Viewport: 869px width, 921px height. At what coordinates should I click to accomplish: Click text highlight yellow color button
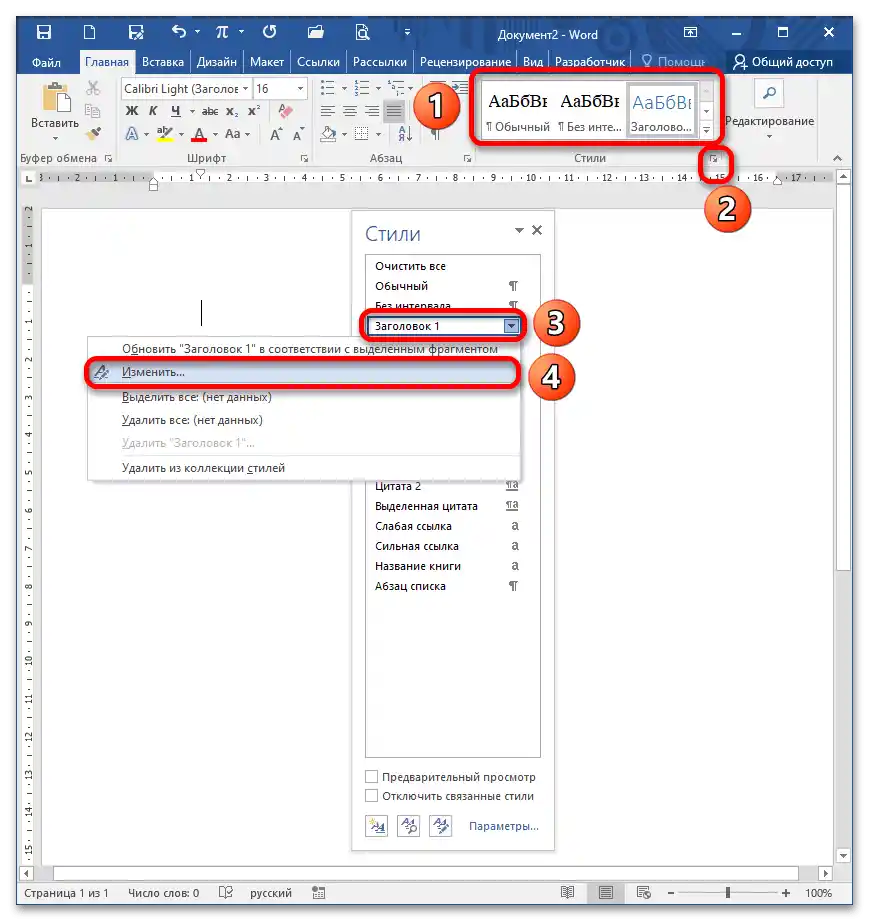coord(165,135)
